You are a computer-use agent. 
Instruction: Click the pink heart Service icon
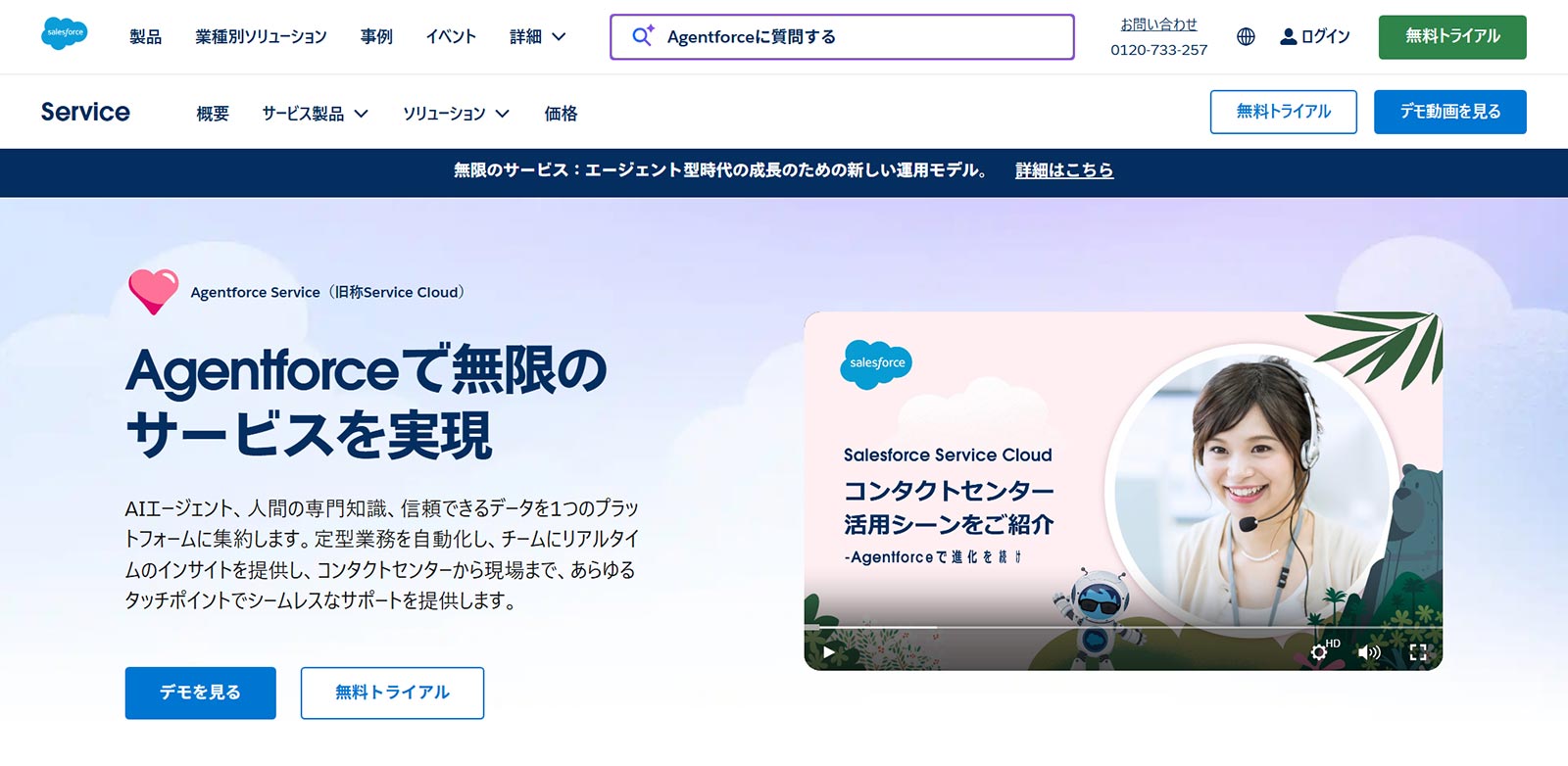point(154,292)
